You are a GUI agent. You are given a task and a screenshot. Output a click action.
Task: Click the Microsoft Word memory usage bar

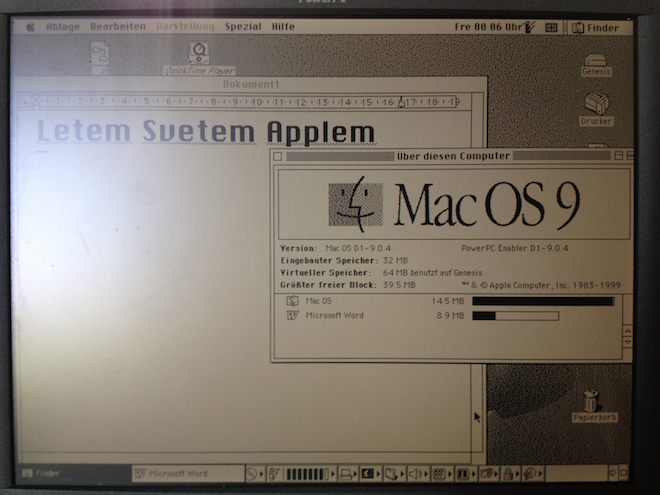(x=516, y=316)
